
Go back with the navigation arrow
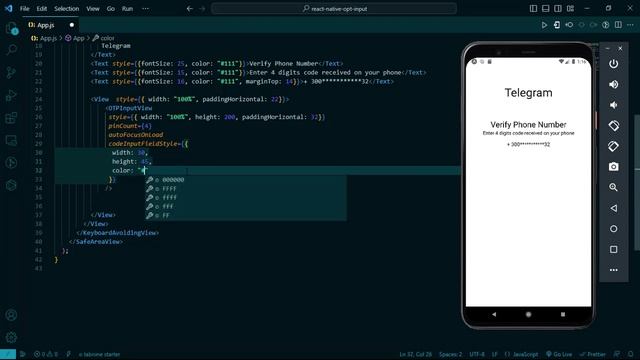point(189,9)
